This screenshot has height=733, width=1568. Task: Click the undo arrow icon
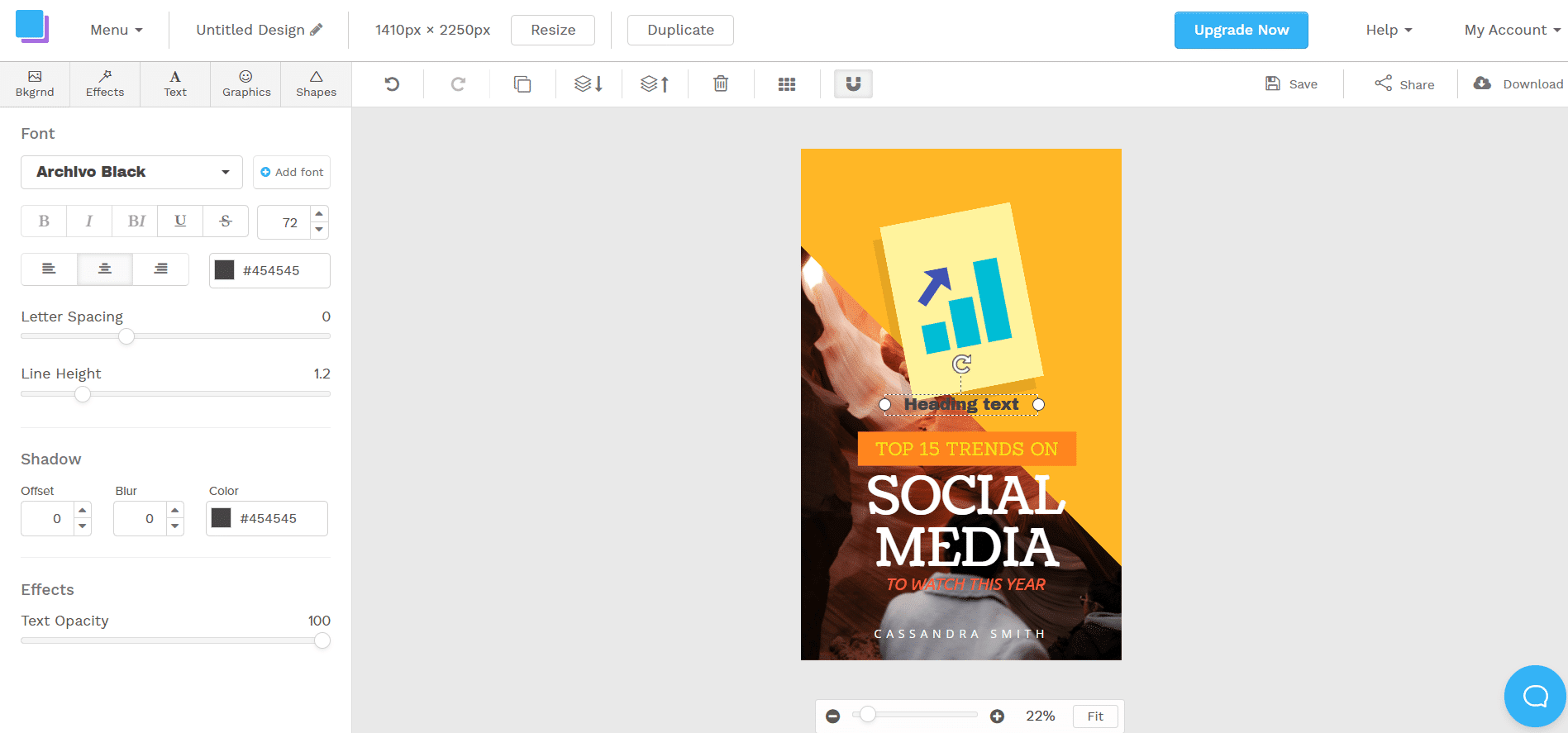(x=392, y=84)
